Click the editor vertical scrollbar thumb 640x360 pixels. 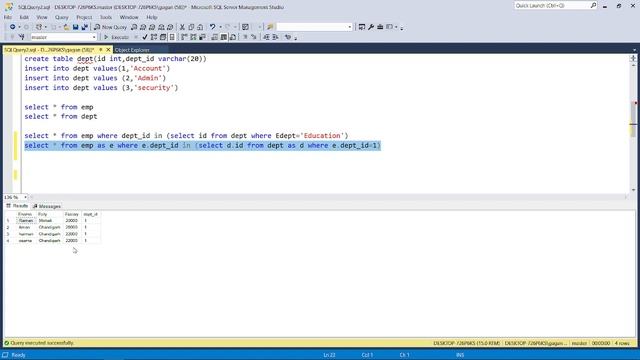633,118
